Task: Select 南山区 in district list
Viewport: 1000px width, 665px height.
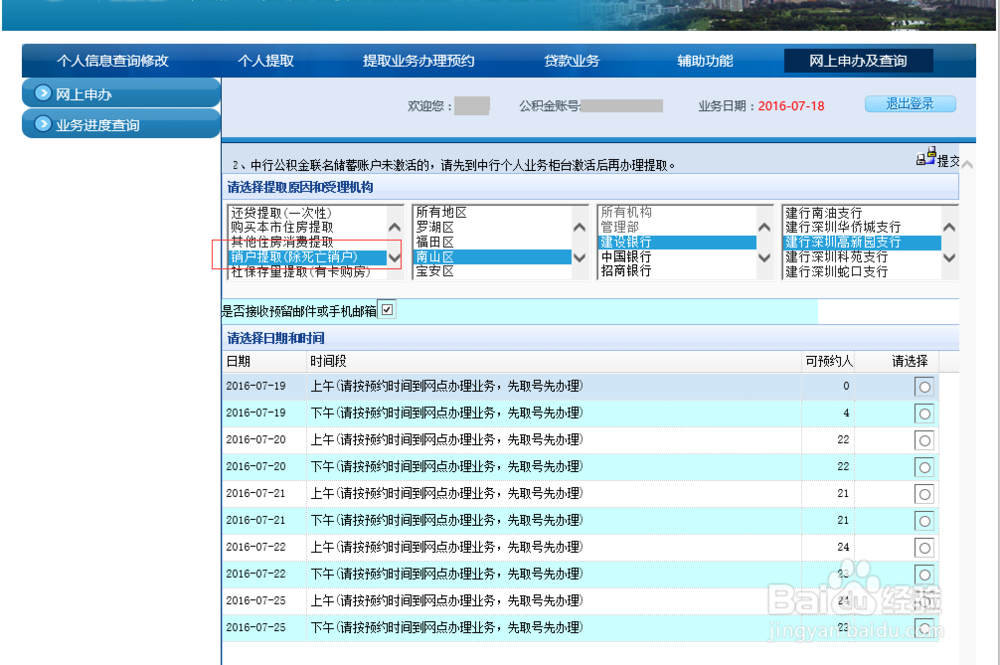Action: (492, 257)
